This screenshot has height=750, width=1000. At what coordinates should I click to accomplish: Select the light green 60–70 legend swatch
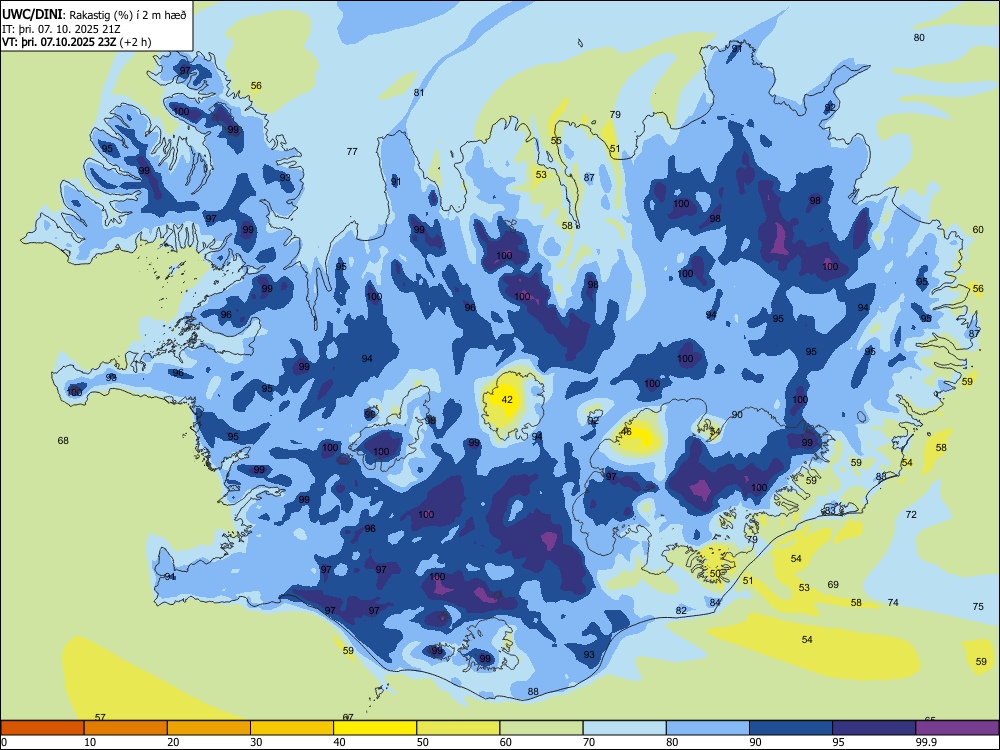tap(541, 728)
